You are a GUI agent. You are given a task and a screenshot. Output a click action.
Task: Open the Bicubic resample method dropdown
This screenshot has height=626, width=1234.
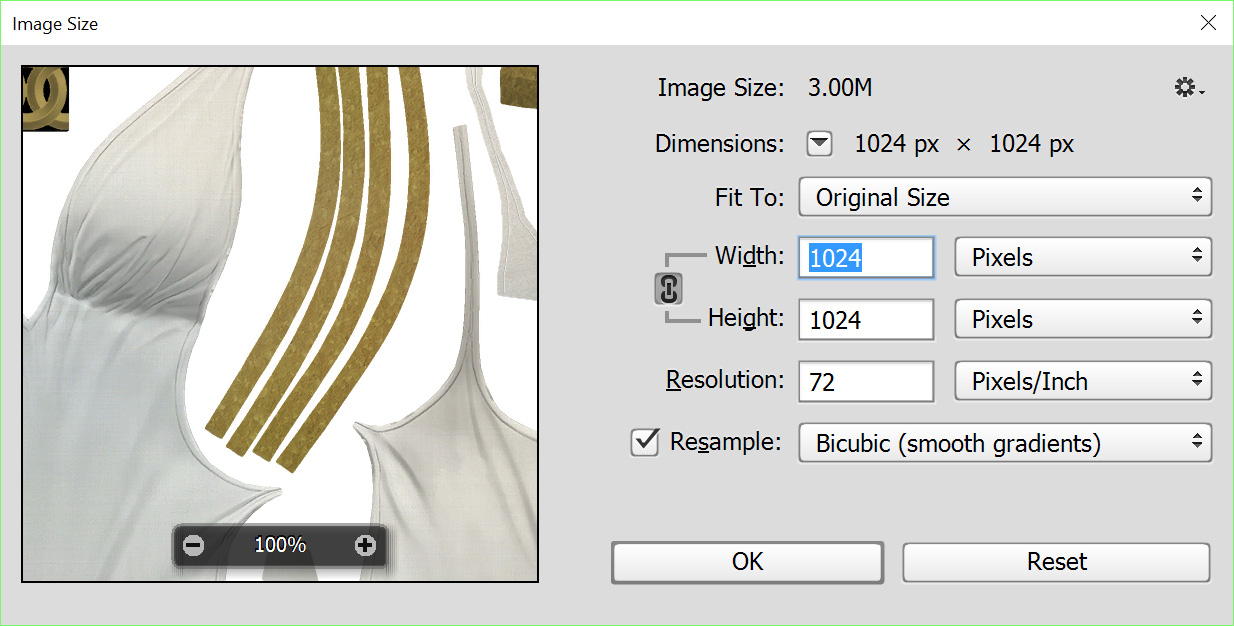click(1004, 443)
